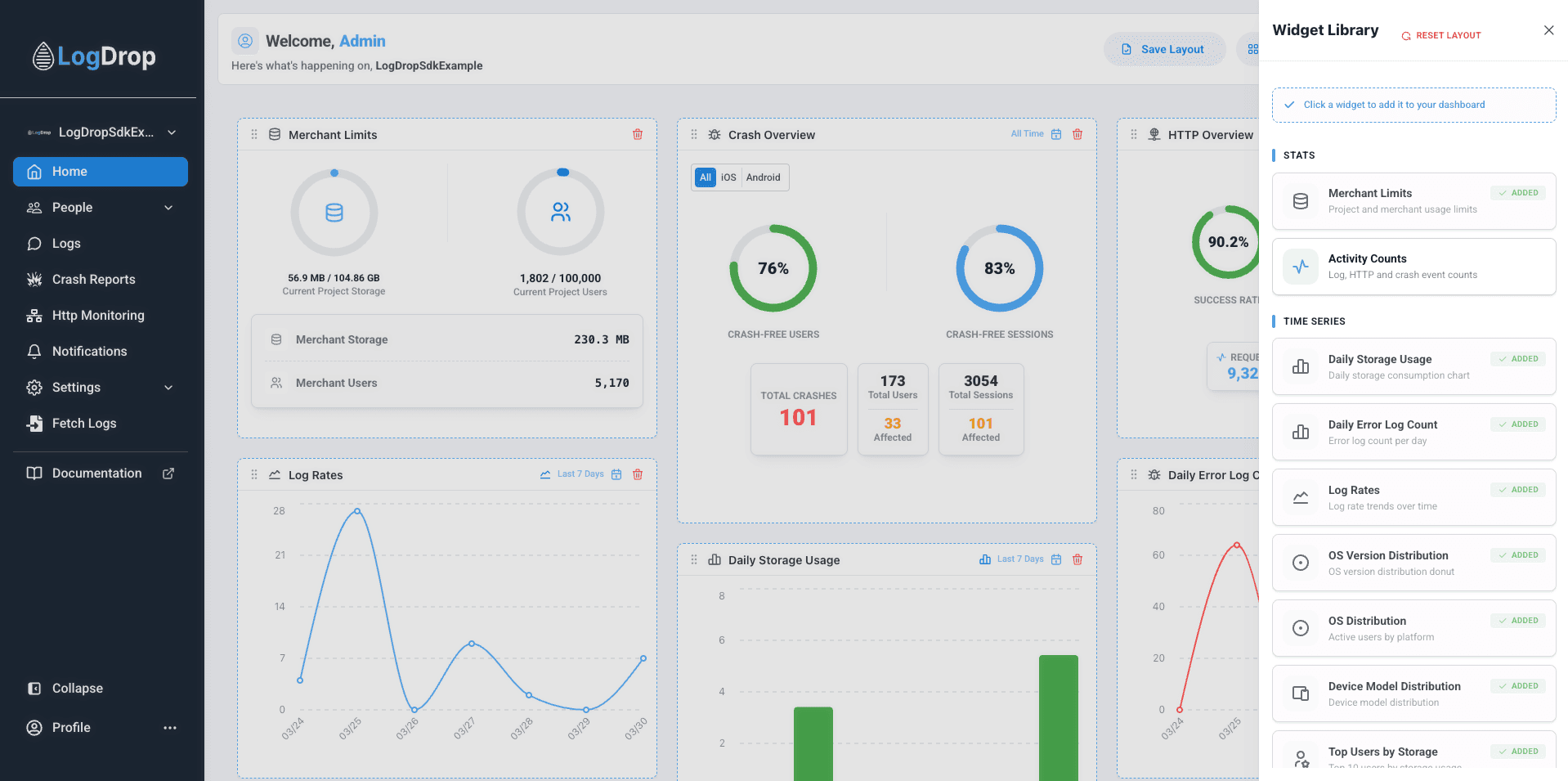Grab the Log Rates drag handle
1568x781 pixels.
[x=254, y=475]
